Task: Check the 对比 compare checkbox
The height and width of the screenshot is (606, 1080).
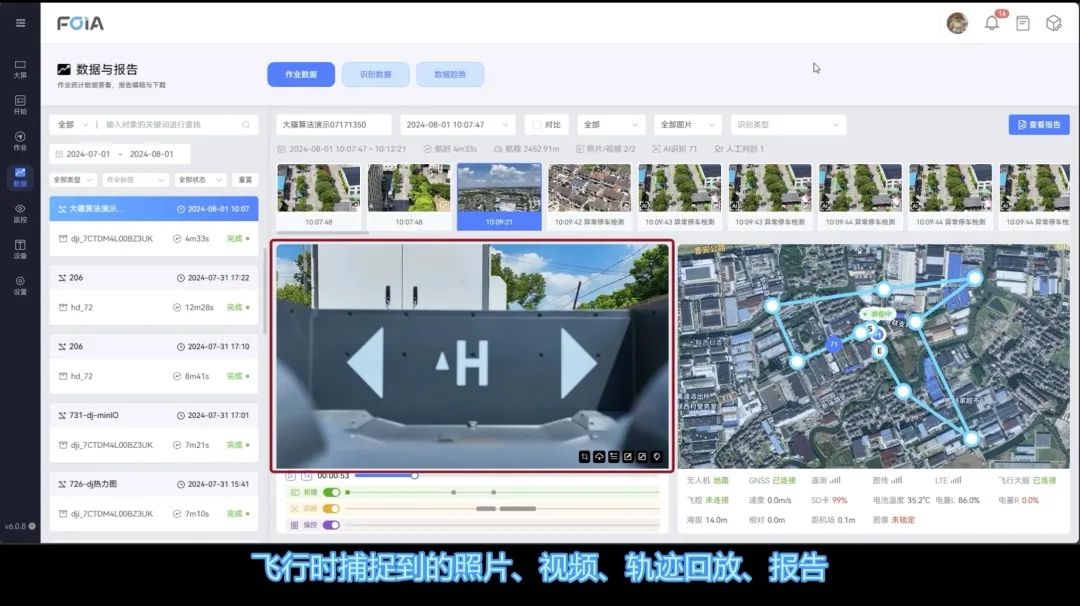Action: (537, 125)
